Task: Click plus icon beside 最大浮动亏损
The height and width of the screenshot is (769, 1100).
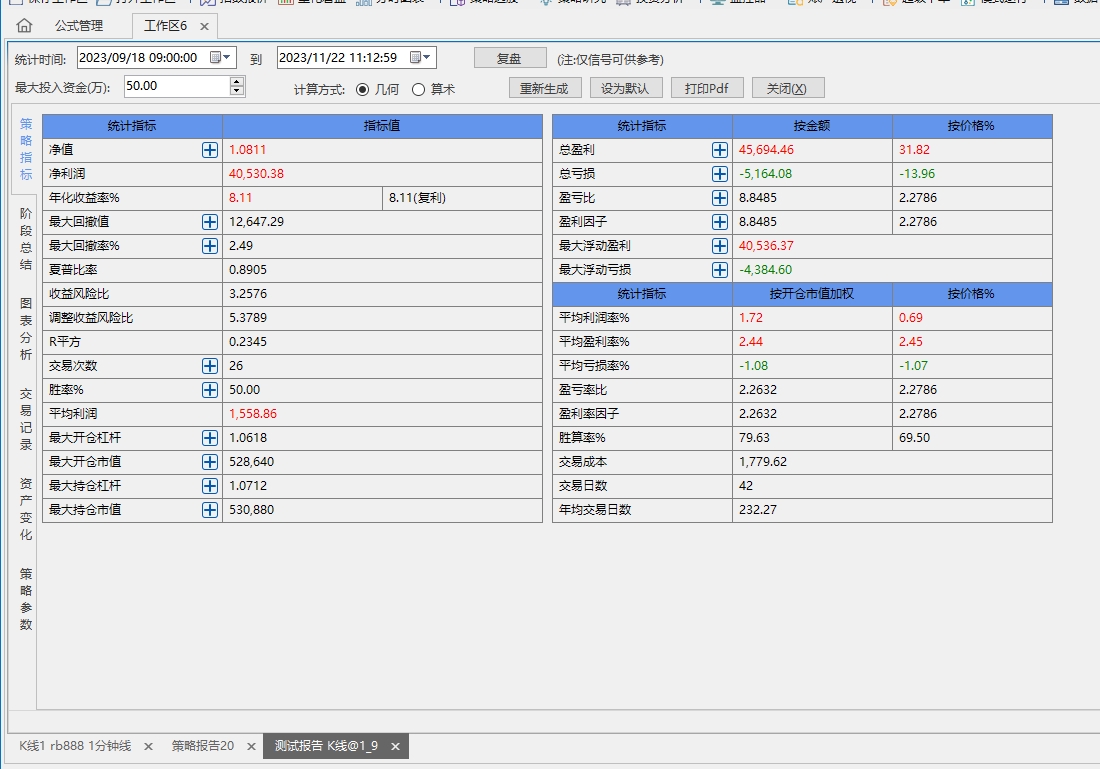Action: coord(720,270)
